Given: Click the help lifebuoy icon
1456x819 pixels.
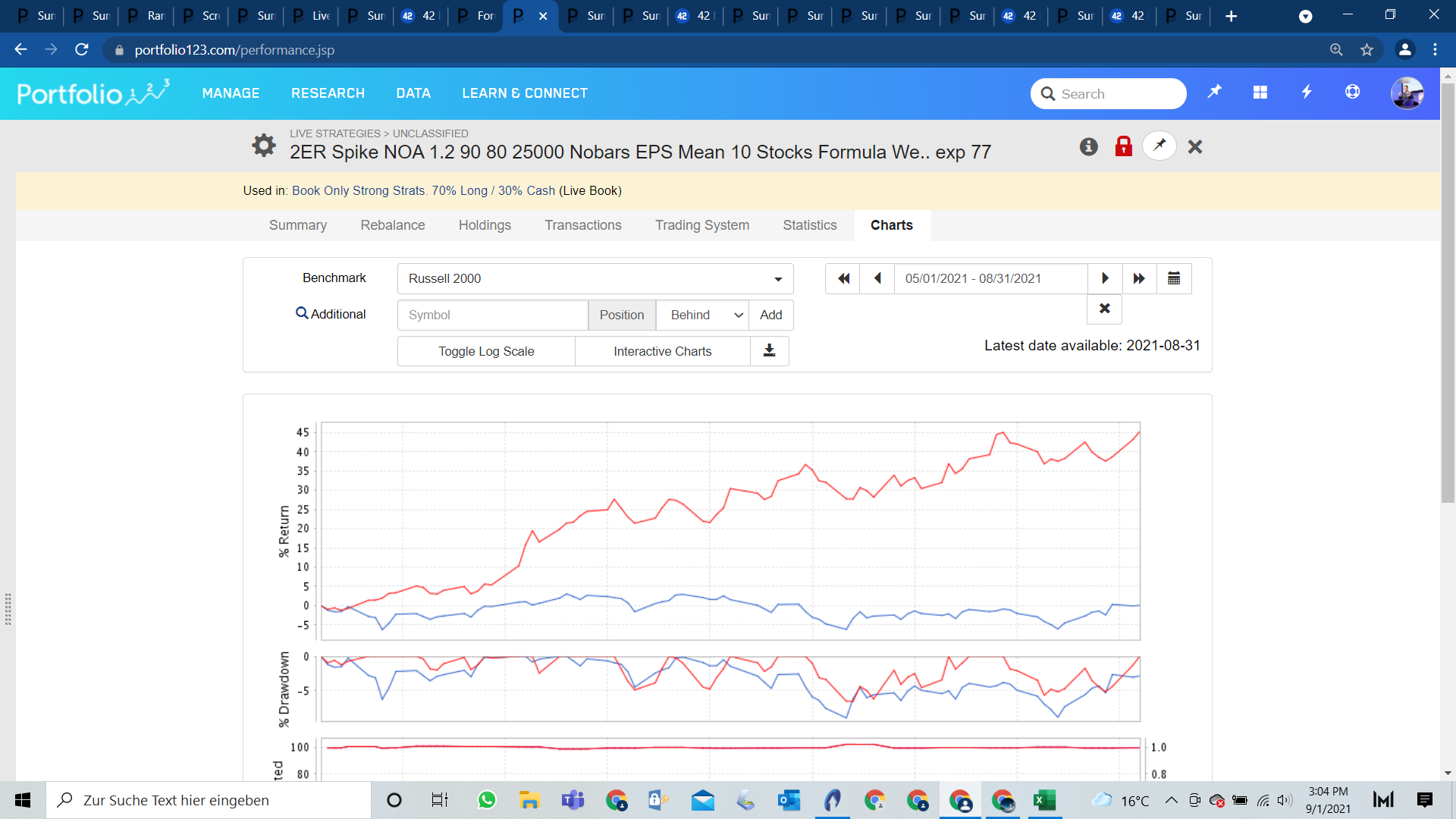Looking at the screenshot, I should (x=1352, y=93).
